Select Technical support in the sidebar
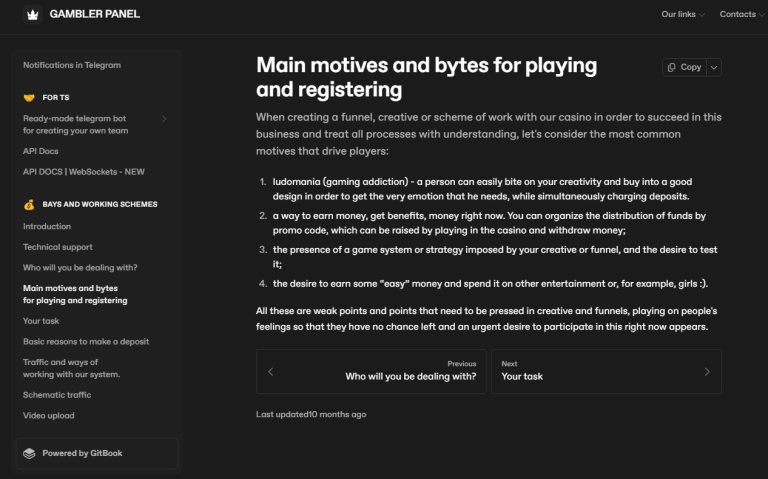Screen dimensions: 768x479 [58, 247]
